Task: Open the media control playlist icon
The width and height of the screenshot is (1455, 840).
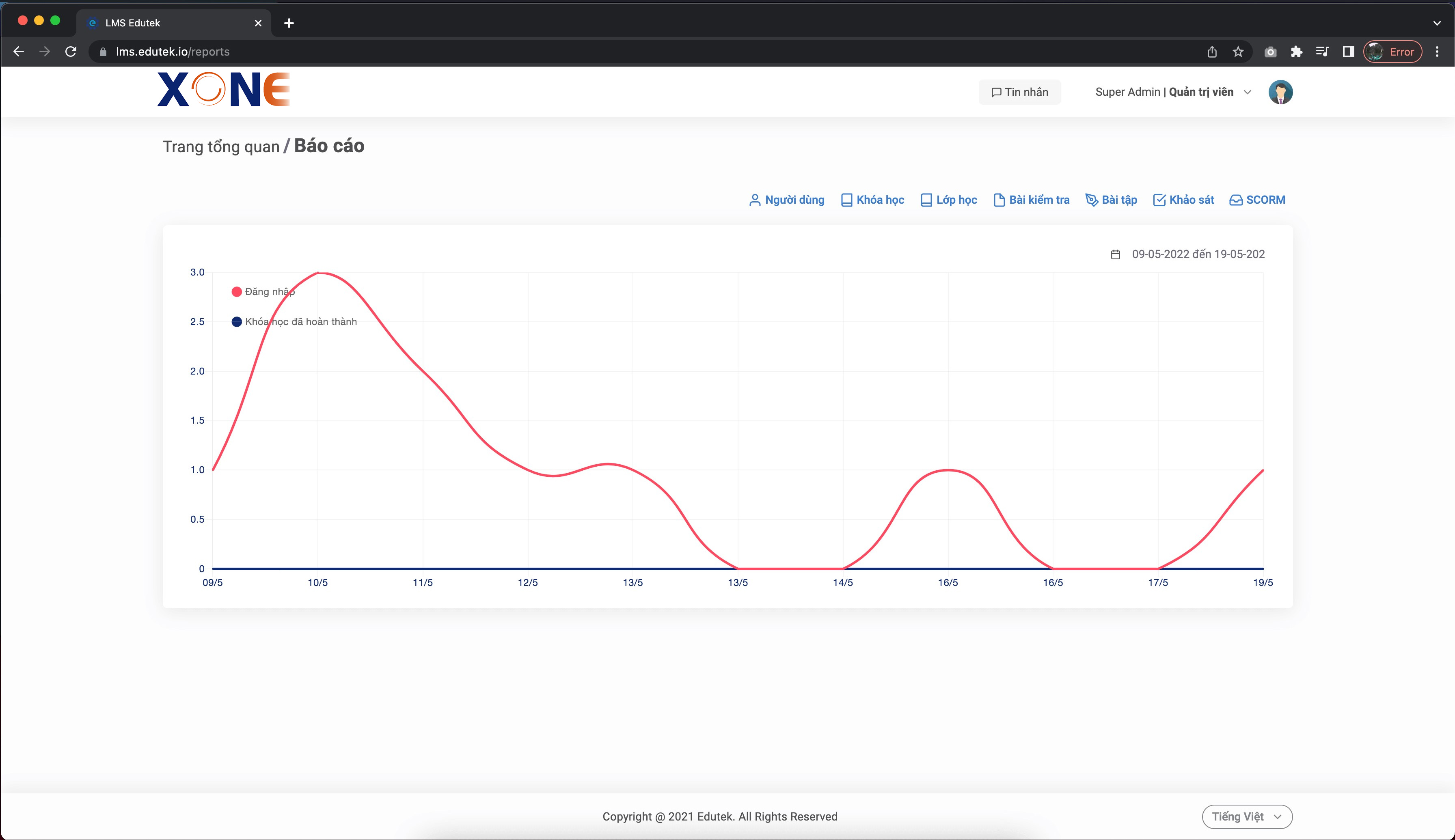Action: pos(1322,52)
